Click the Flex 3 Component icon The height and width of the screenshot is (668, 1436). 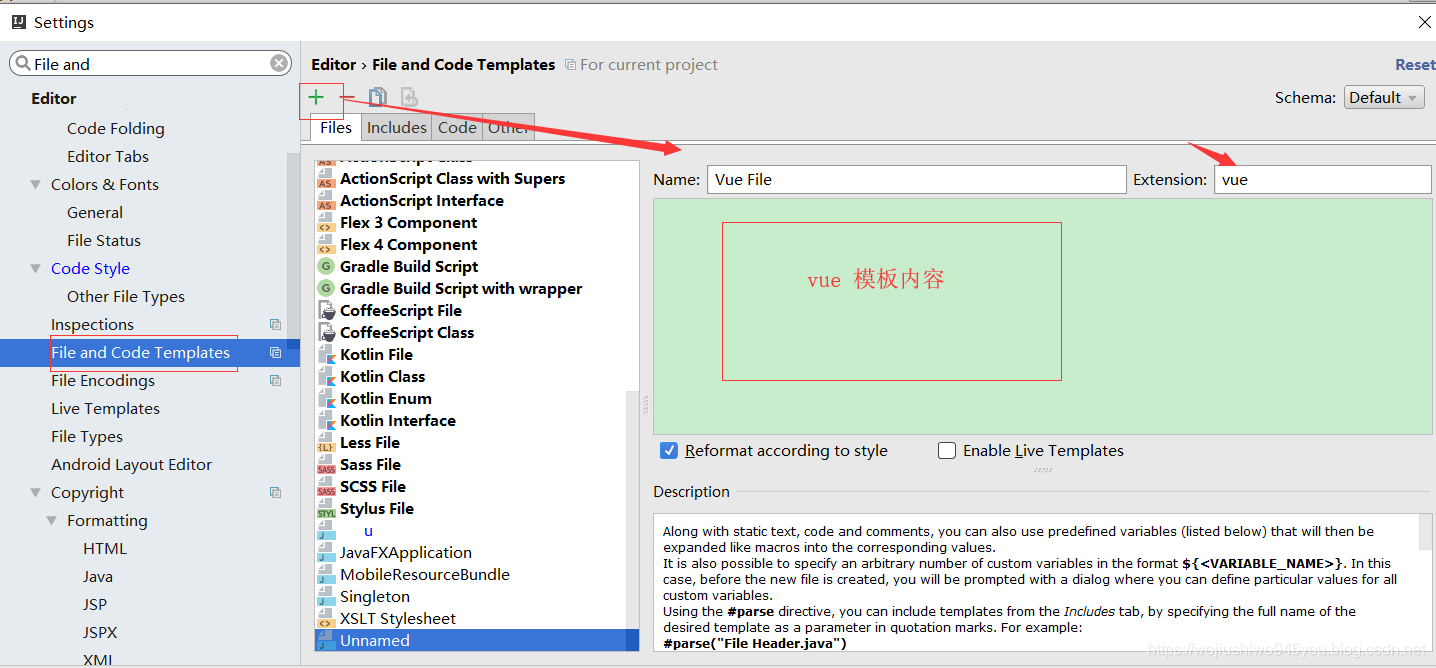pos(326,222)
